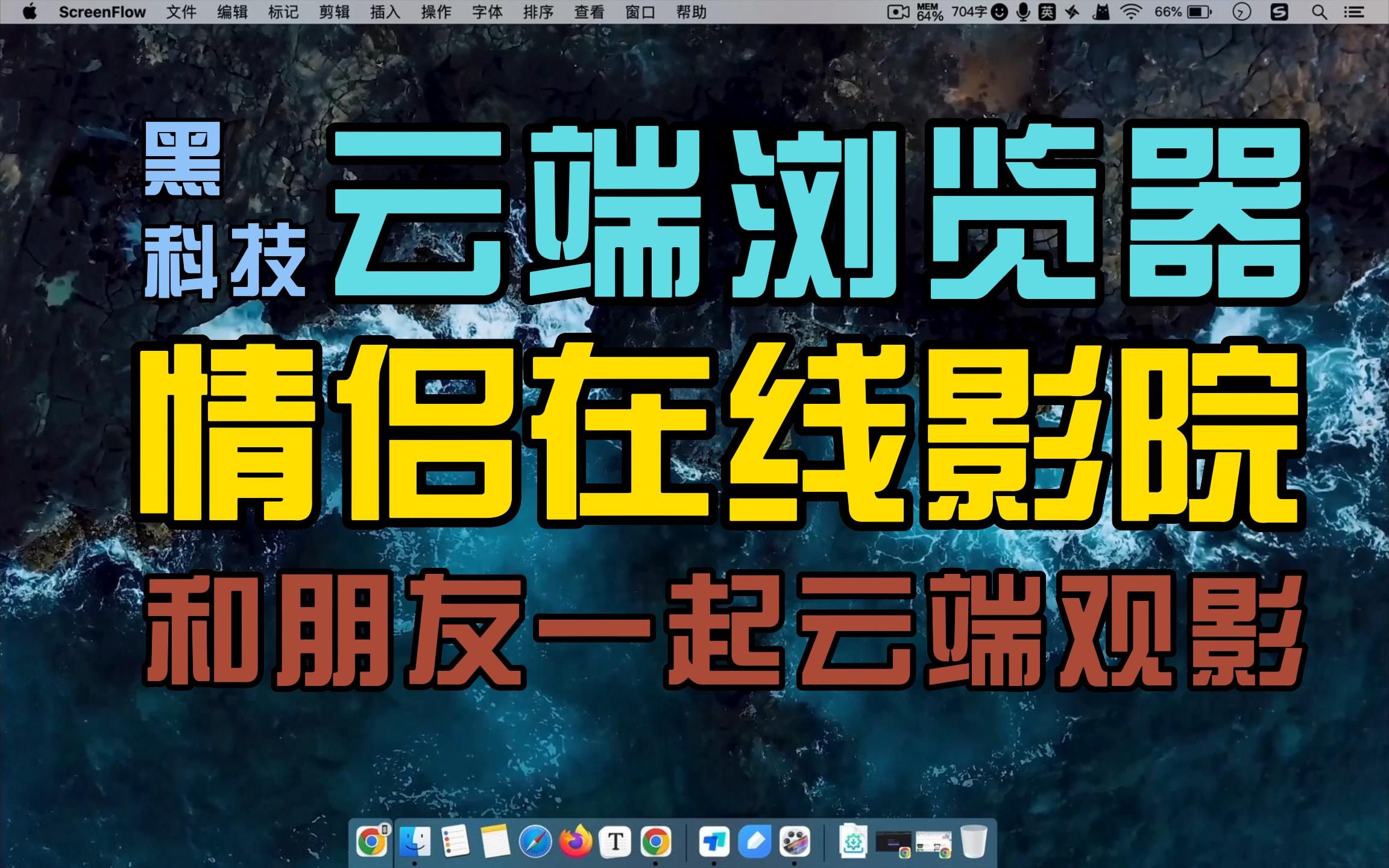Open the 文件 menu in ScreenFlow
This screenshot has width=1389, height=868.
click(181, 12)
